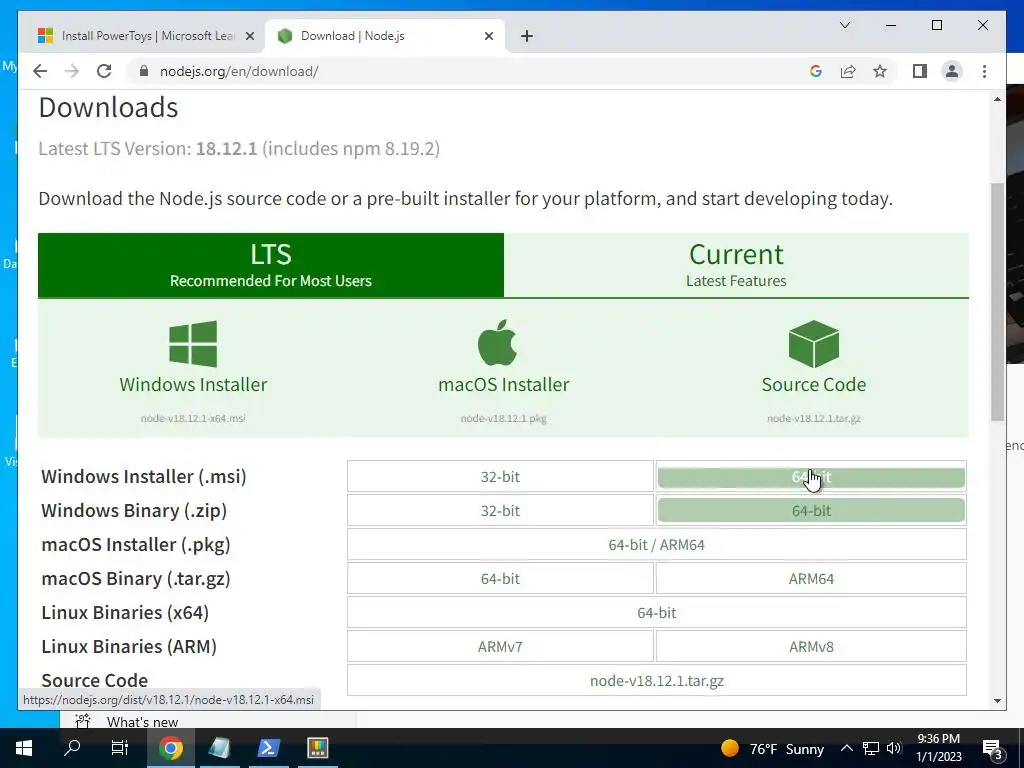The width and height of the screenshot is (1024, 768).
Task: Download Linux ARMv8 binaries
Action: (x=811, y=647)
